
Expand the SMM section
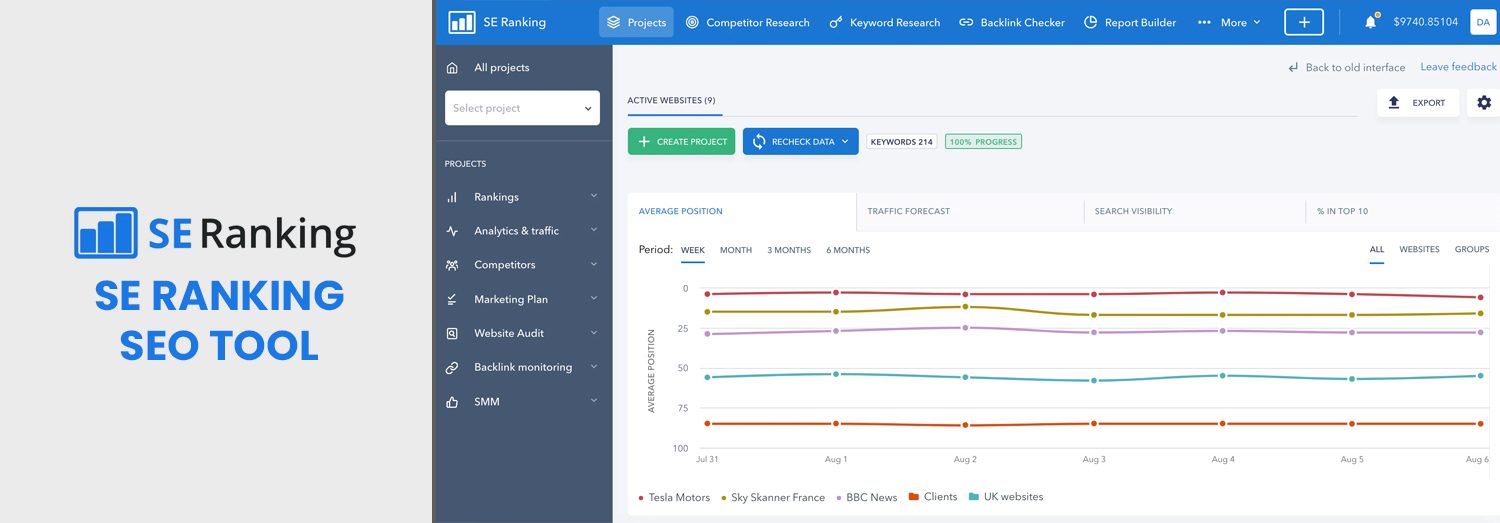coord(594,400)
